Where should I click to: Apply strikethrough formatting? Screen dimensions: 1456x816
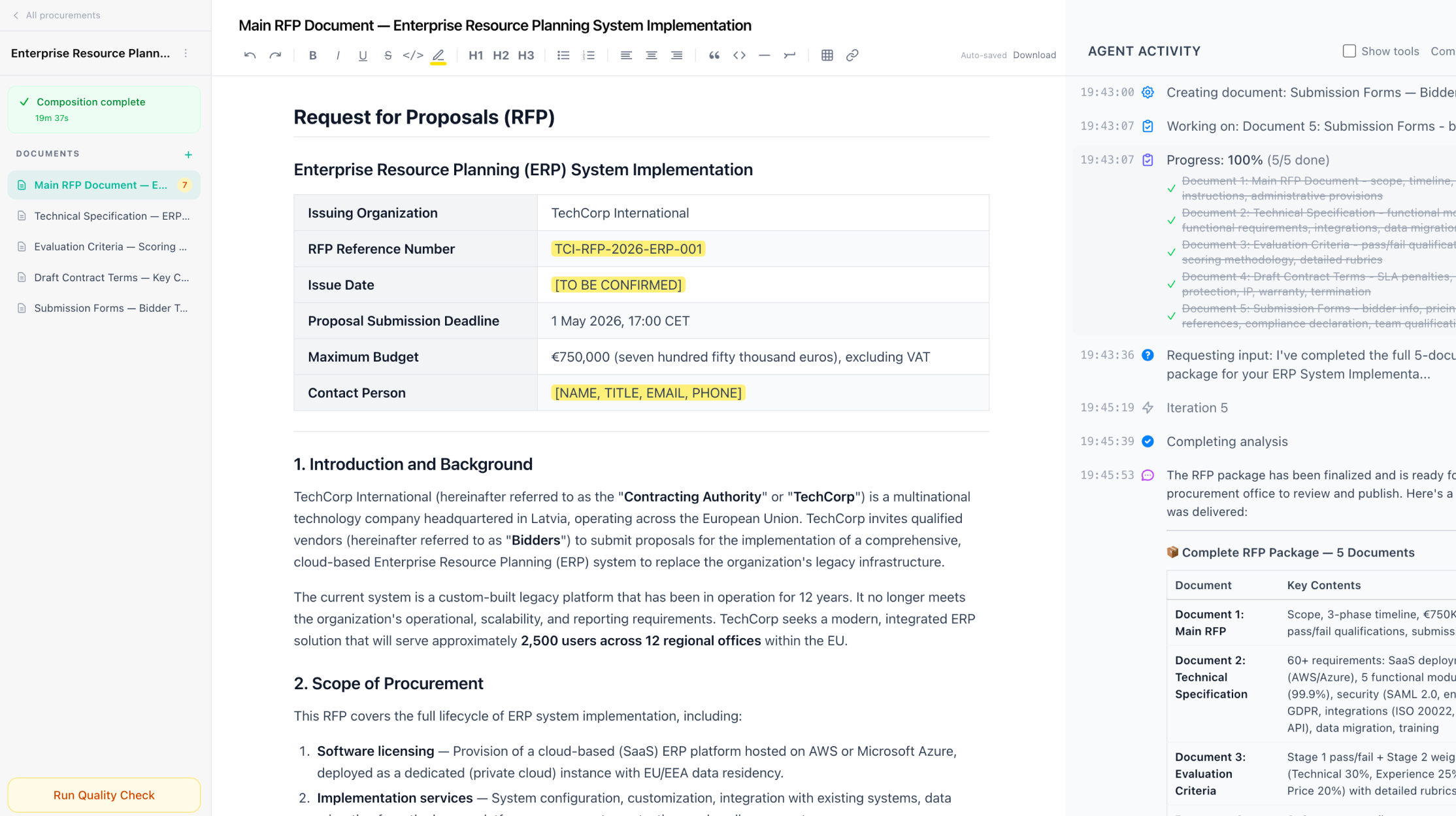(x=388, y=56)
